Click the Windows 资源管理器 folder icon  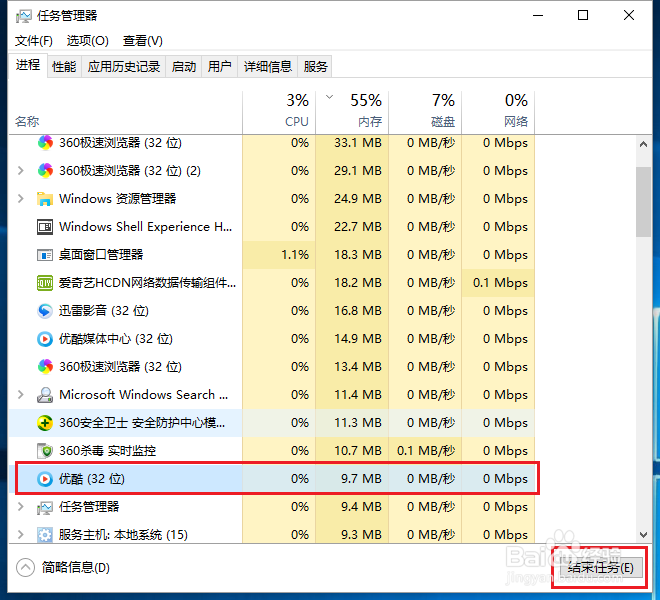45,199
